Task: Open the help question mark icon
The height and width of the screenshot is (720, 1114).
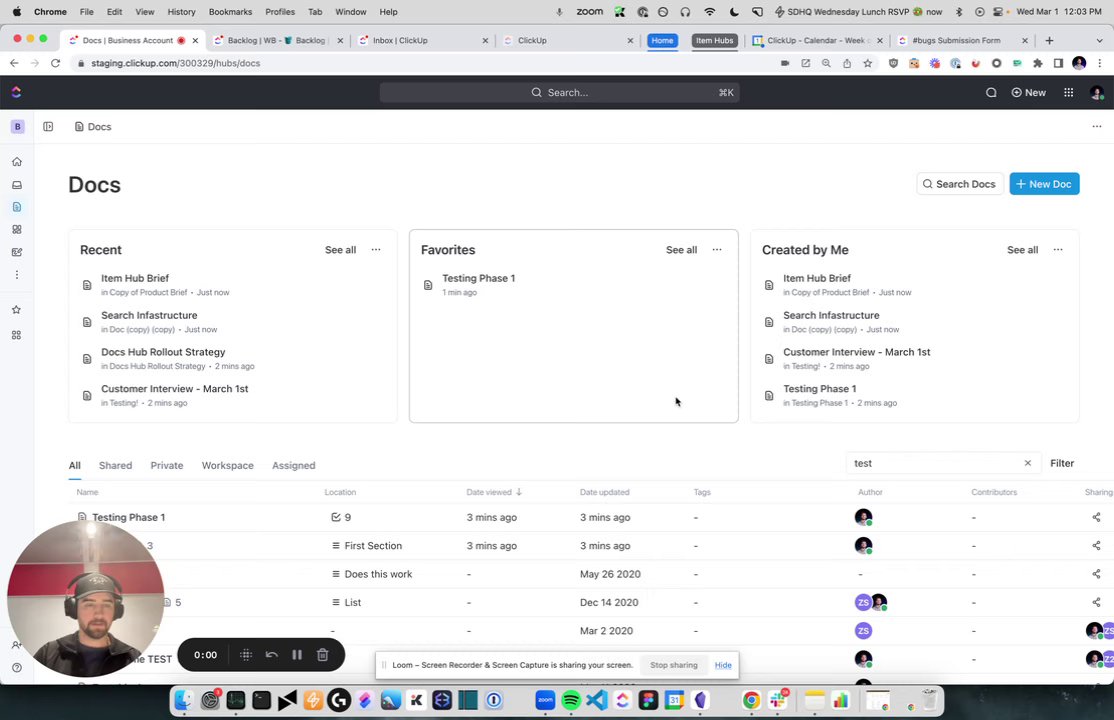Action: click(x=17, y=668)
